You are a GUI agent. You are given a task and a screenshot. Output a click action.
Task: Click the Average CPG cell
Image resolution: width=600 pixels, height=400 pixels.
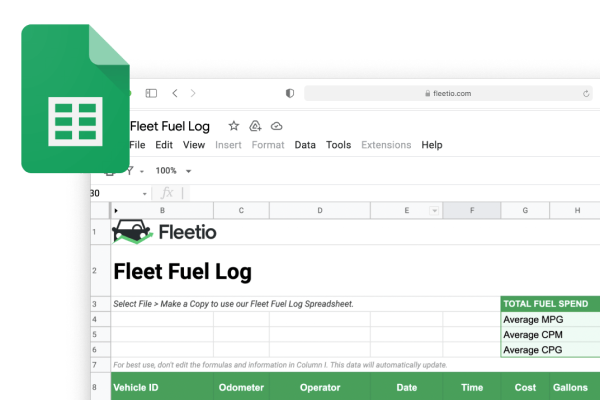tap(550, 350)
